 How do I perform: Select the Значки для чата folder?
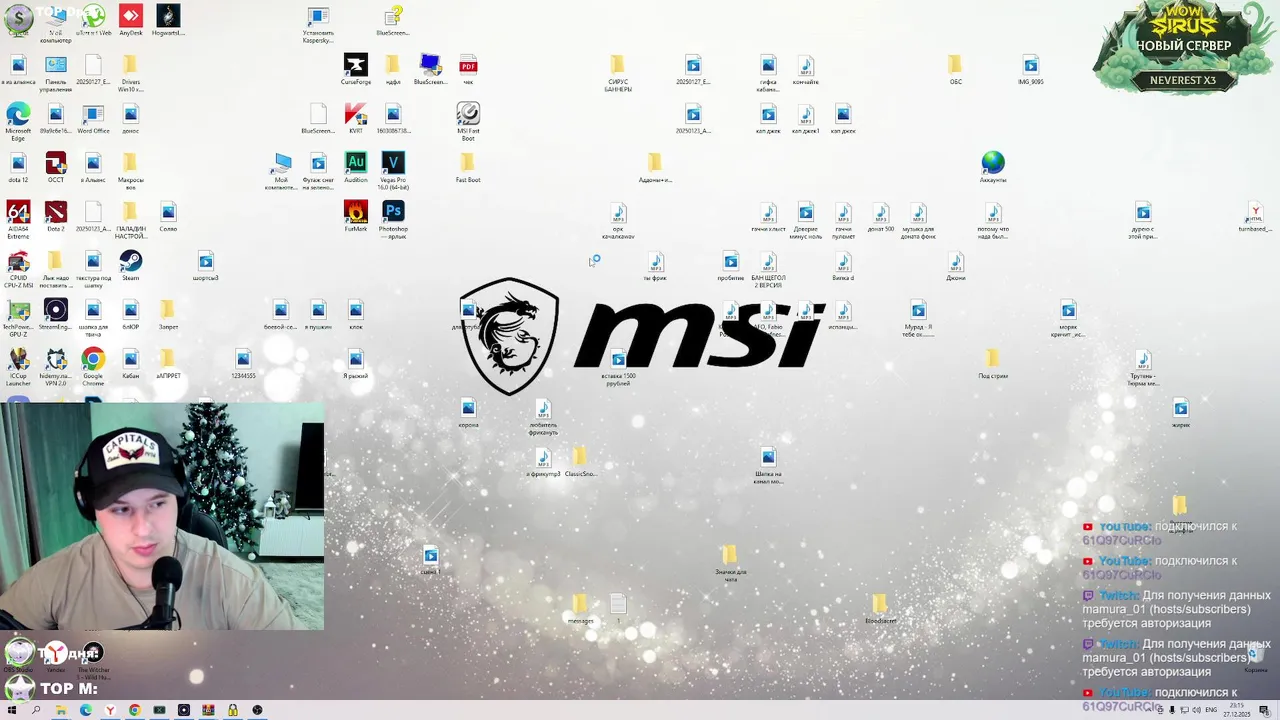tap(730, 563)
